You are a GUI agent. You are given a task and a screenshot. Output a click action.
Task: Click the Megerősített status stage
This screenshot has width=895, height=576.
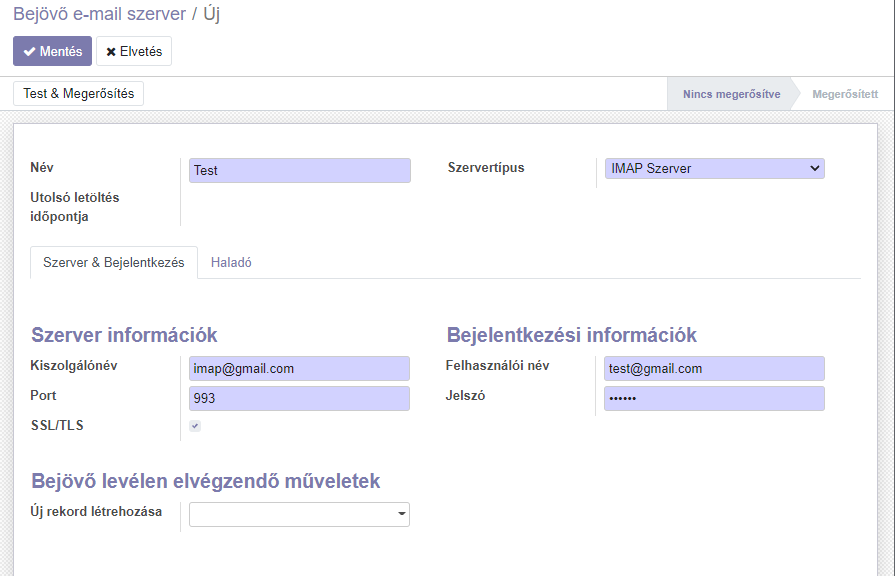click(x=845, y=94)
